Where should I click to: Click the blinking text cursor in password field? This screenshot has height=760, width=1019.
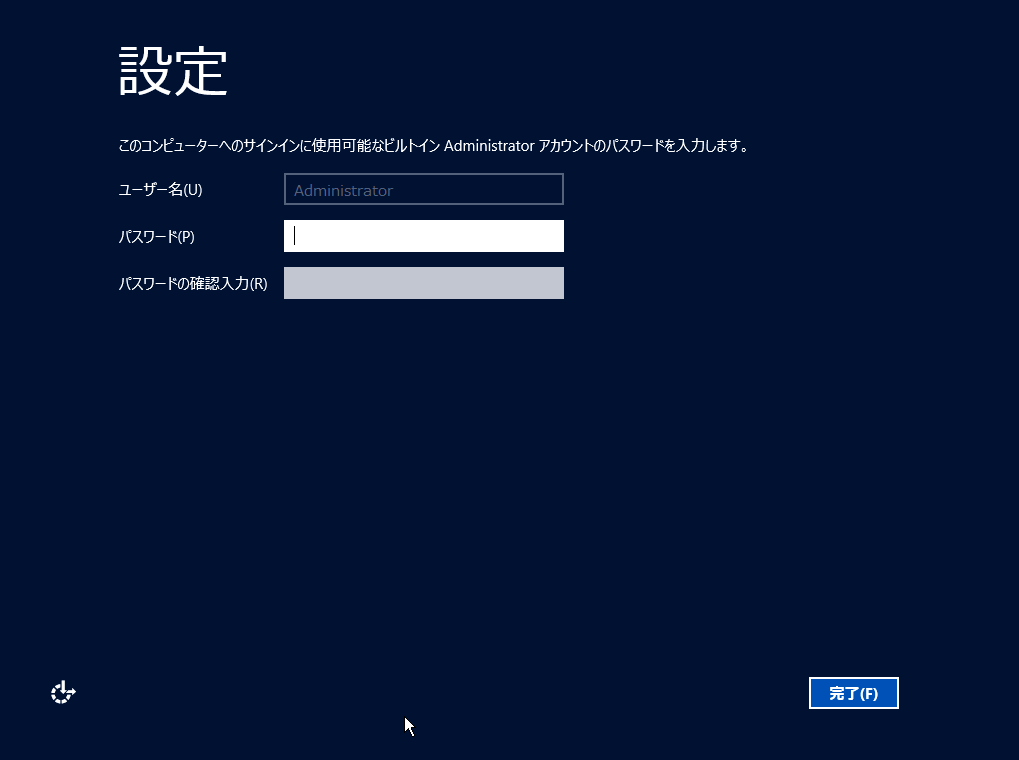tap(294, 235)
